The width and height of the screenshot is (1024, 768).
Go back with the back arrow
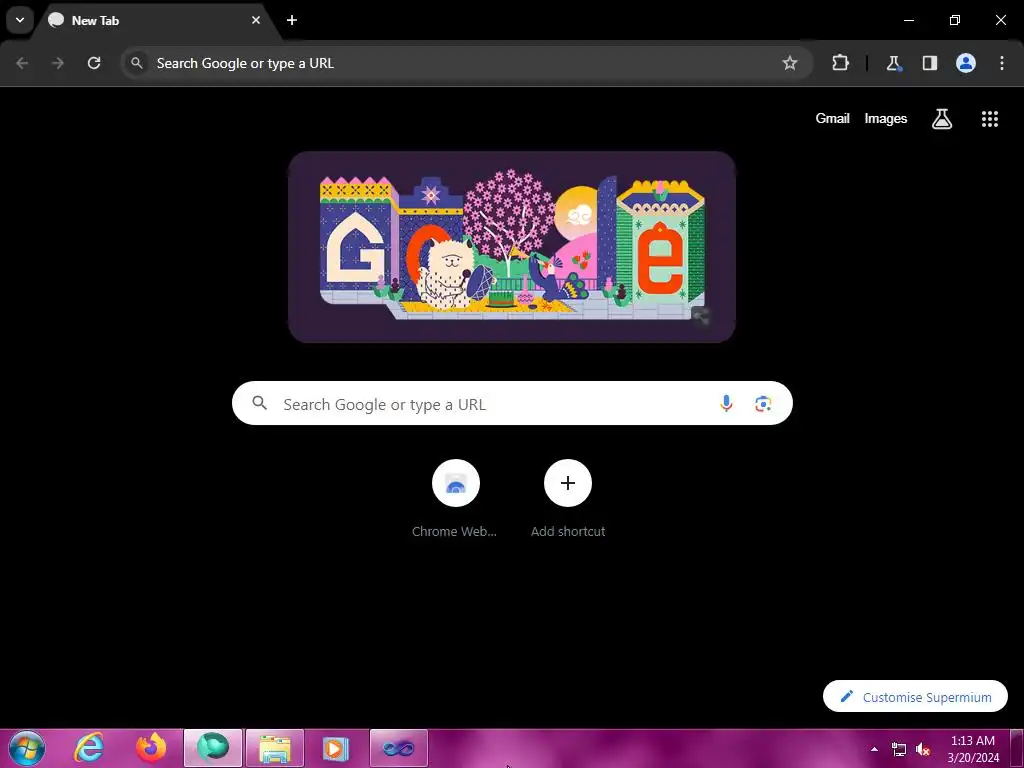(22, 63)
